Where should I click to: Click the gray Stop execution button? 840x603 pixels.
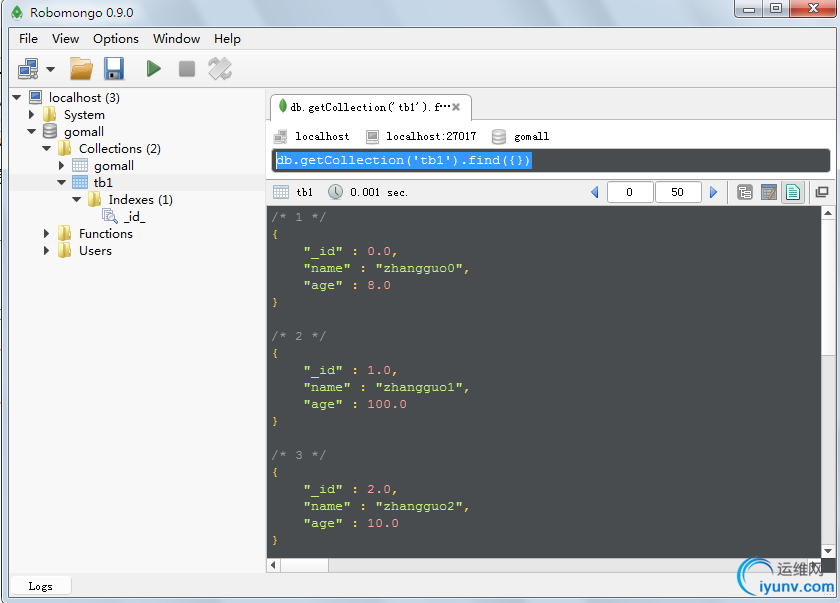point(186,69)
